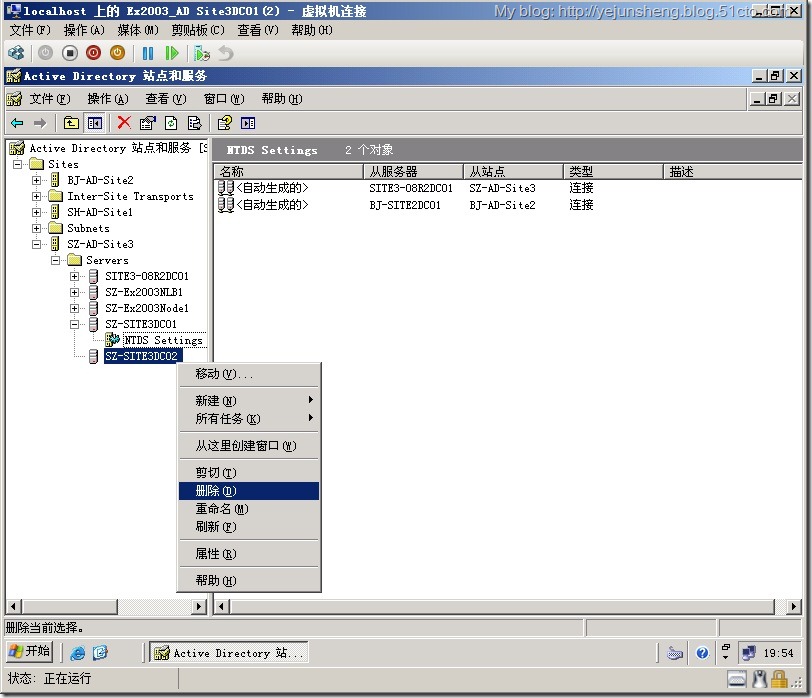Image resolution: width=812 pixels, height=698 pixels.
Task: Collapse the Servers folder
Action: click(55, 260)
